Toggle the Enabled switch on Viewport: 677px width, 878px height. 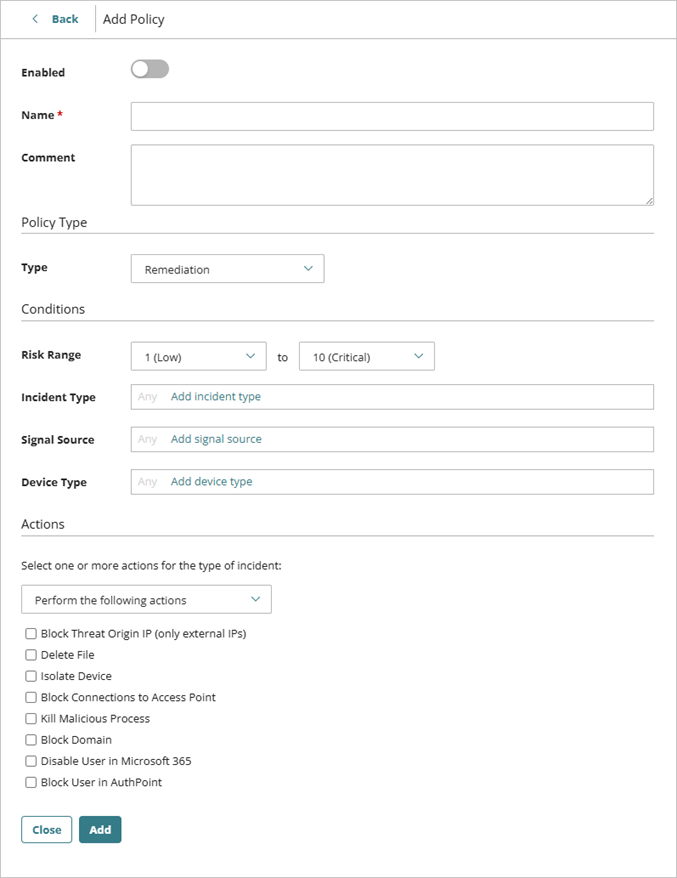tap(149, 68)
